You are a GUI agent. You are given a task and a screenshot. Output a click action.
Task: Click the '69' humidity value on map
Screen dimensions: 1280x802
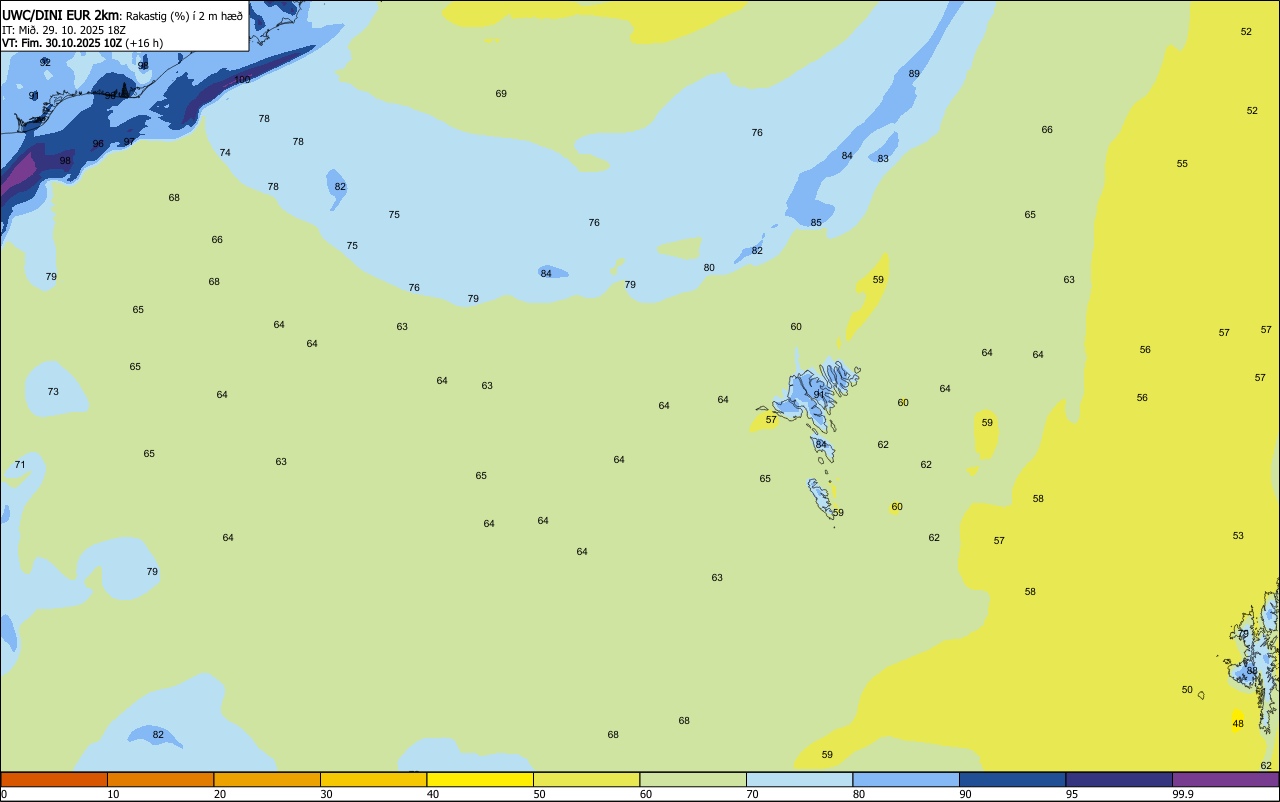point(501,94)
